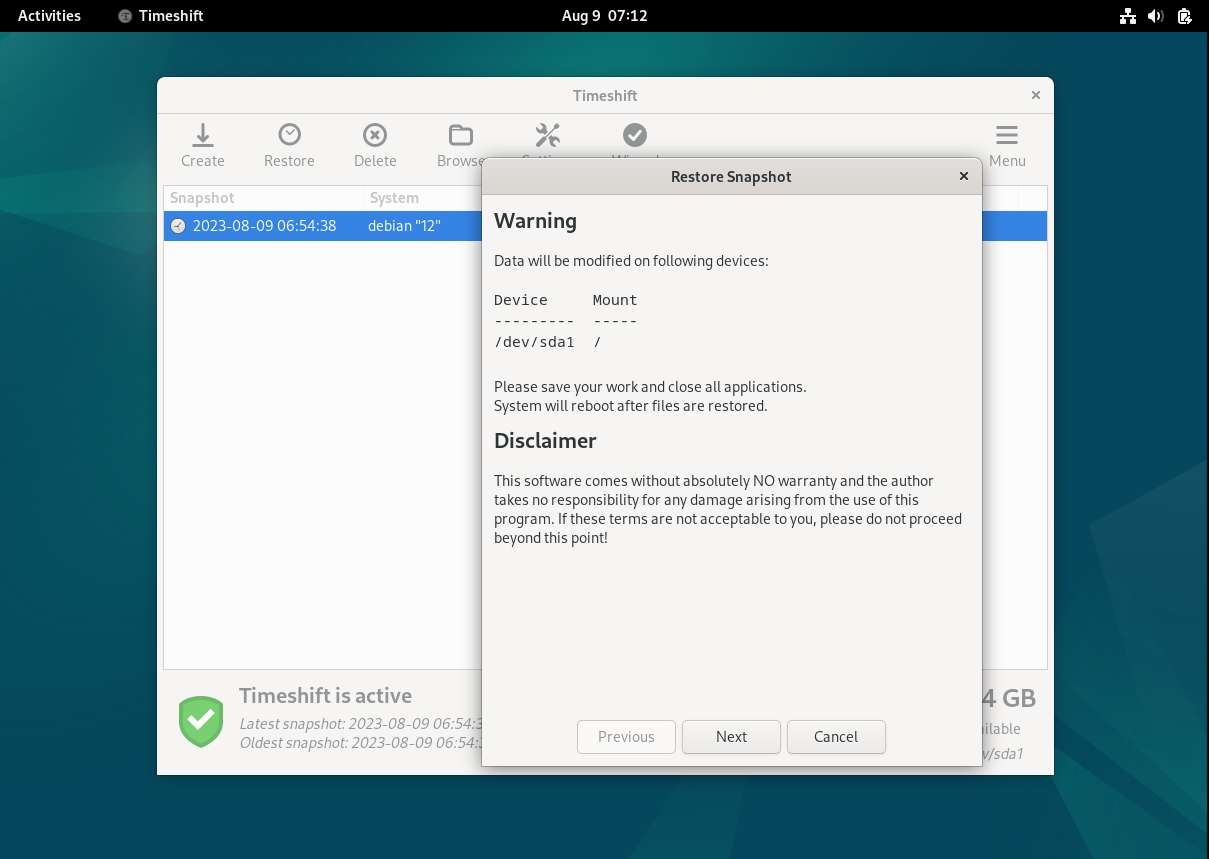
Task: Click the green shield status icon
Action: [201, 721]
